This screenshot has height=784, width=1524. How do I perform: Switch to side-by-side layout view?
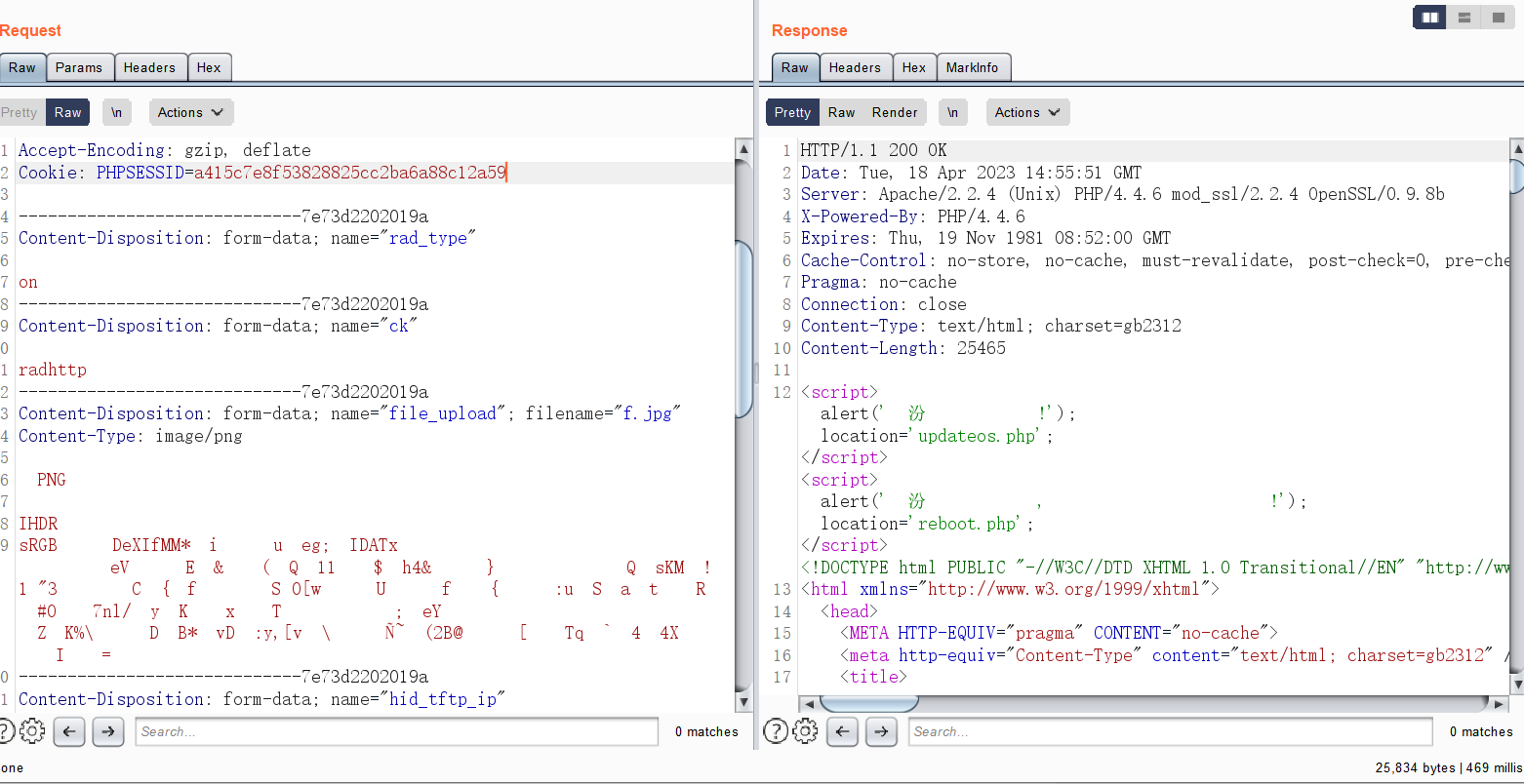pyautogui.click(x=1430, y=17)
